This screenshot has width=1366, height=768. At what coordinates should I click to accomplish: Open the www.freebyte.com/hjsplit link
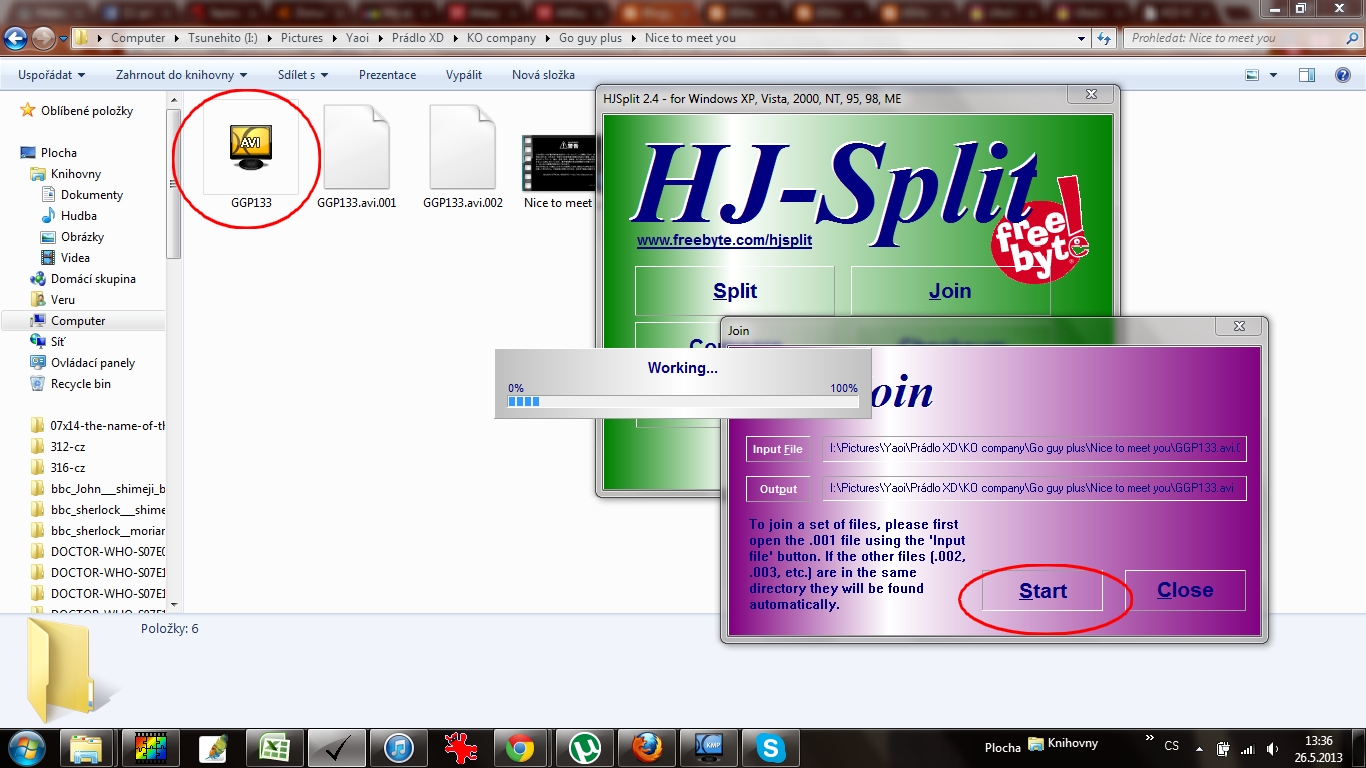(724, 240)
